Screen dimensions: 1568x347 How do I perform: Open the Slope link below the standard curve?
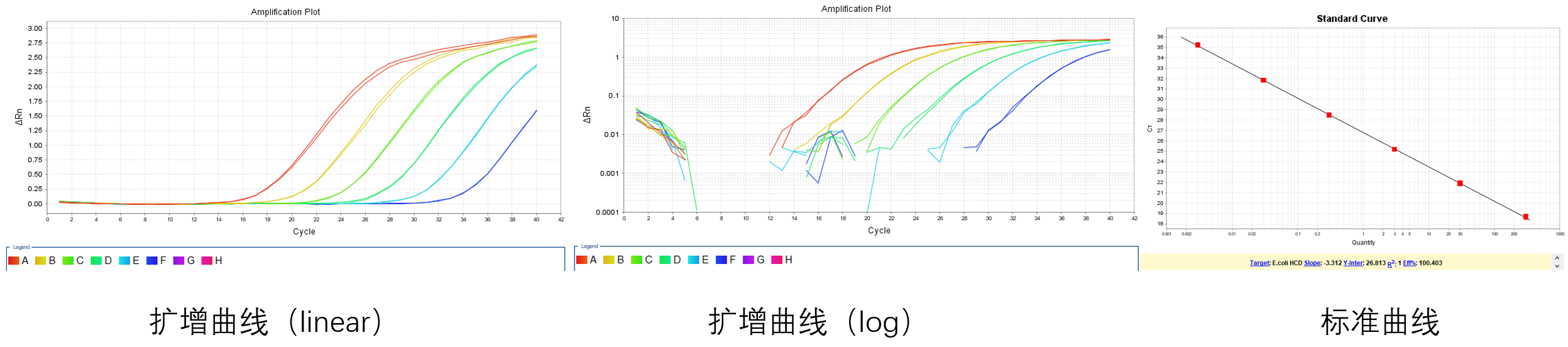coord(1312,263)
